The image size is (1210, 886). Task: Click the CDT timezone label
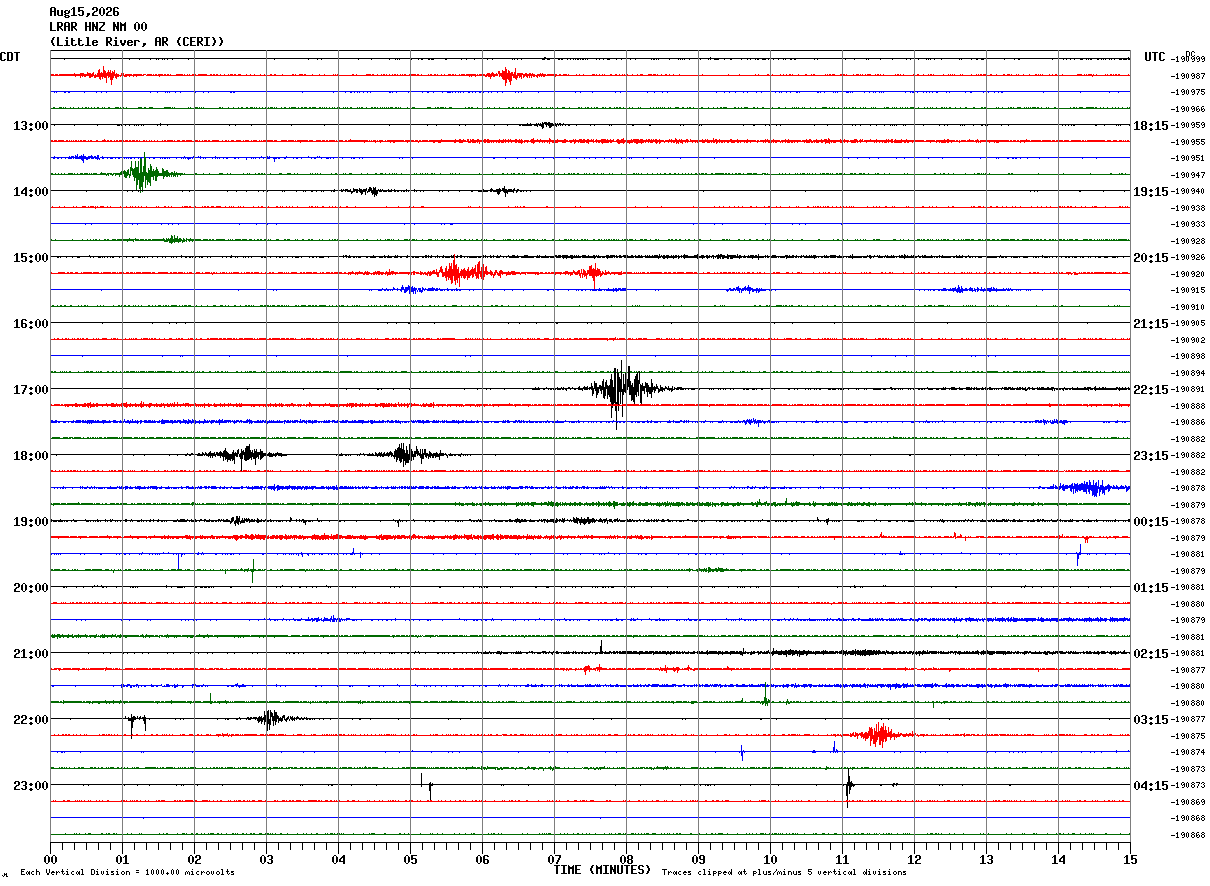[11, 57]
